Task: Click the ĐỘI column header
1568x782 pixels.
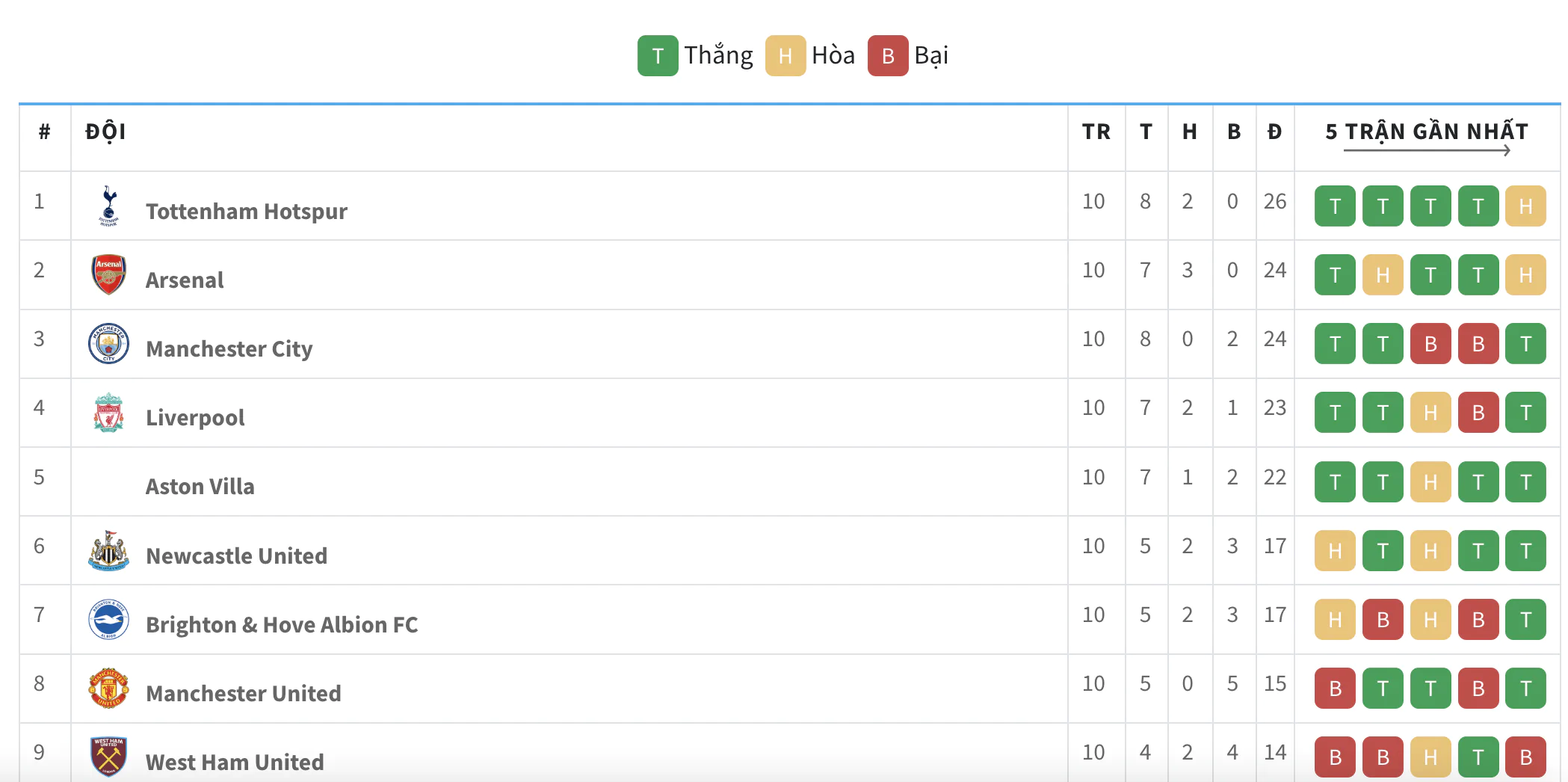Action: pos(105,132)
